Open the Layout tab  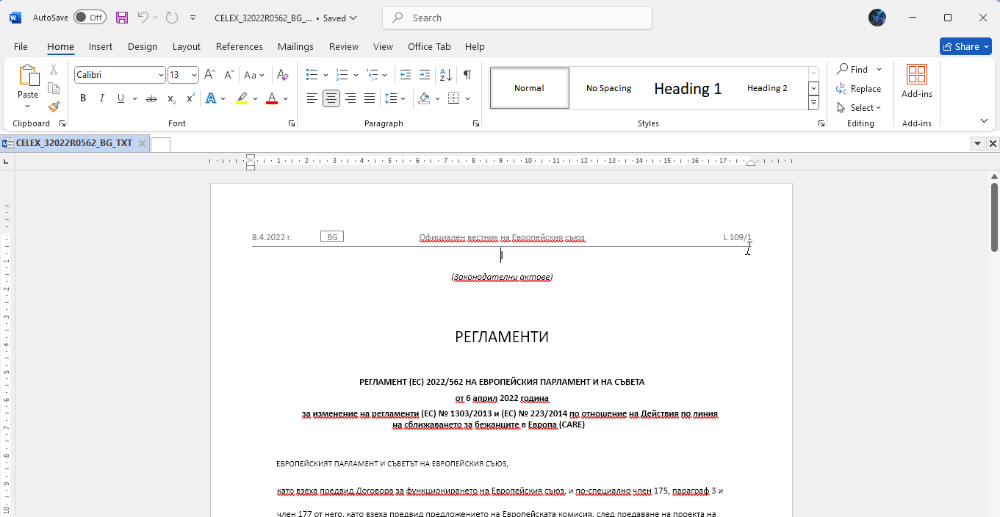point(186,47)
